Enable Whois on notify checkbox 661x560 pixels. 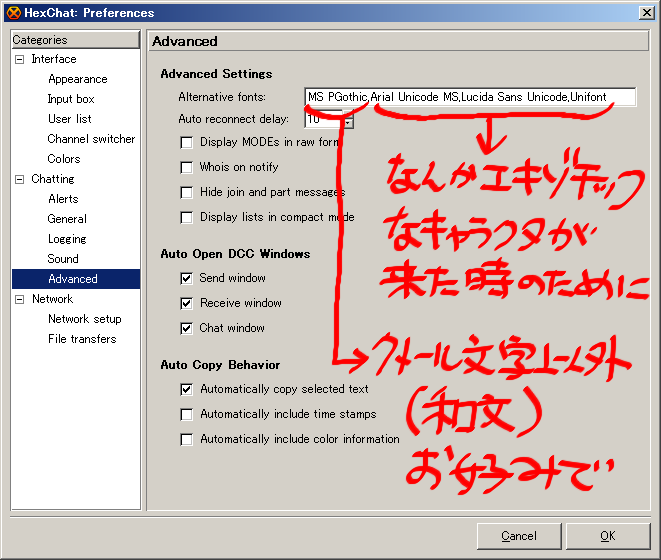[x=186, y=167]
